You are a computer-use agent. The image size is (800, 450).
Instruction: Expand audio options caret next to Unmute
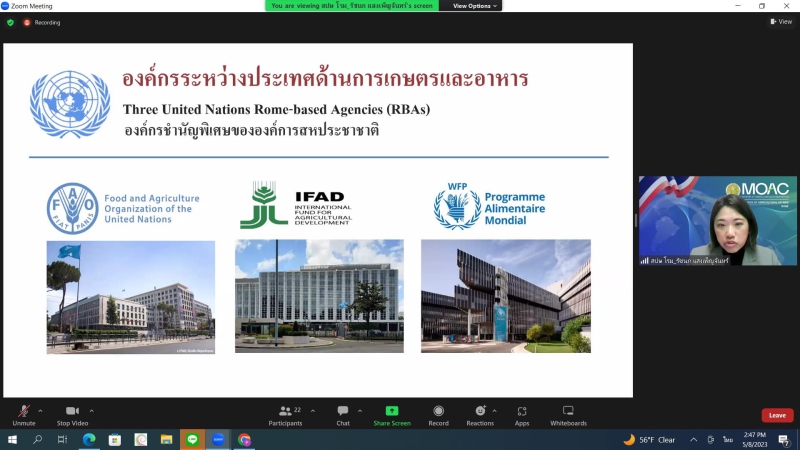(x=40, y=411)
